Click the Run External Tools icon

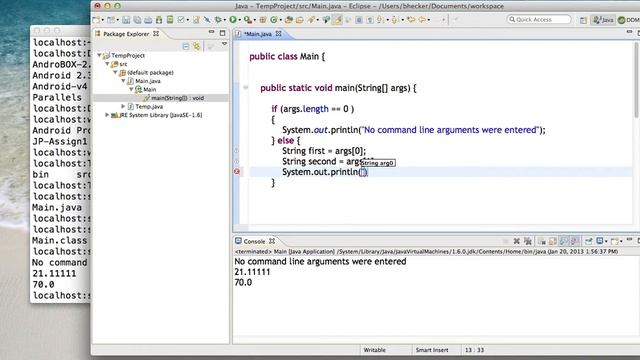click(247, 20)
